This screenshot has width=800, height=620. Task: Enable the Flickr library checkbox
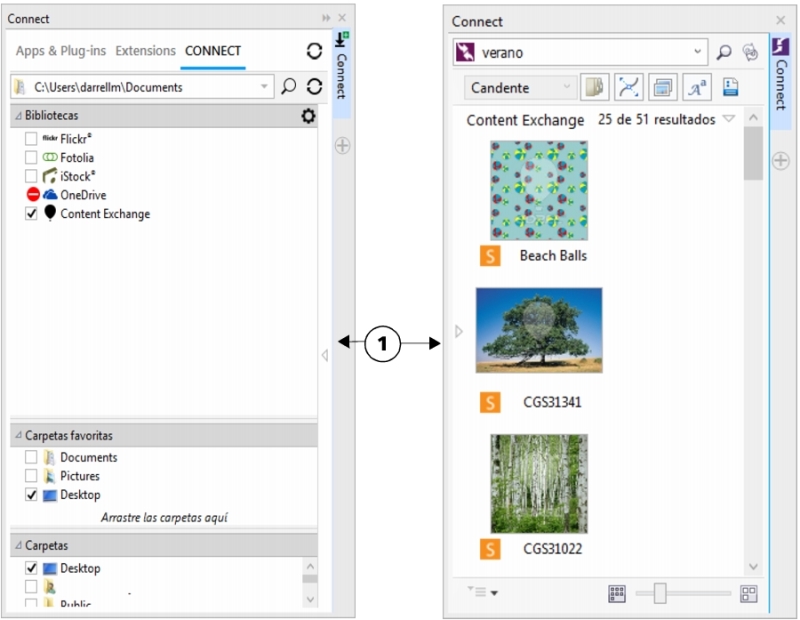(x=32, y=139)
